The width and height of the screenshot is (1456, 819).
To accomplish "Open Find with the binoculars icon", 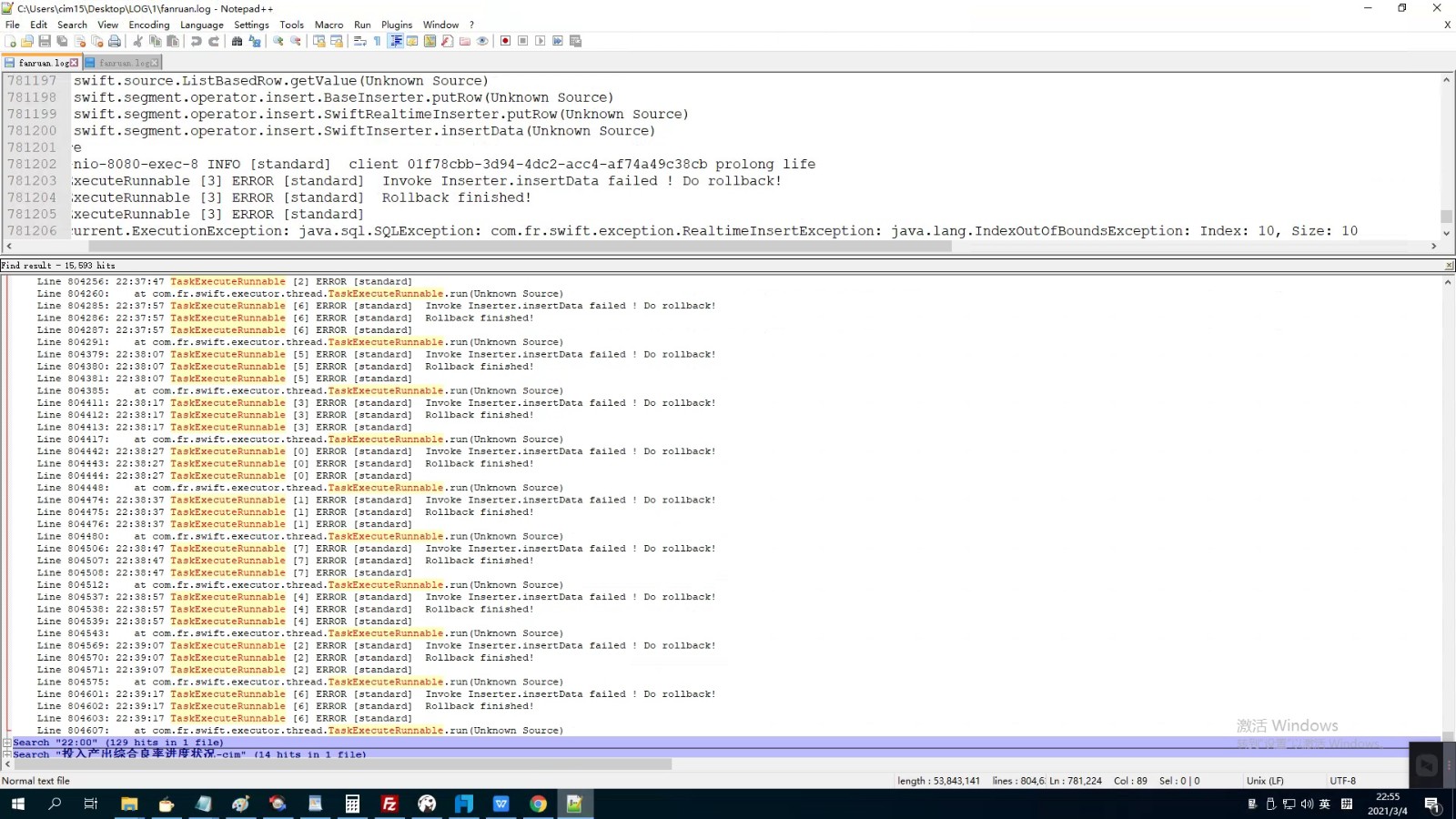I will [x=237, y=41].
